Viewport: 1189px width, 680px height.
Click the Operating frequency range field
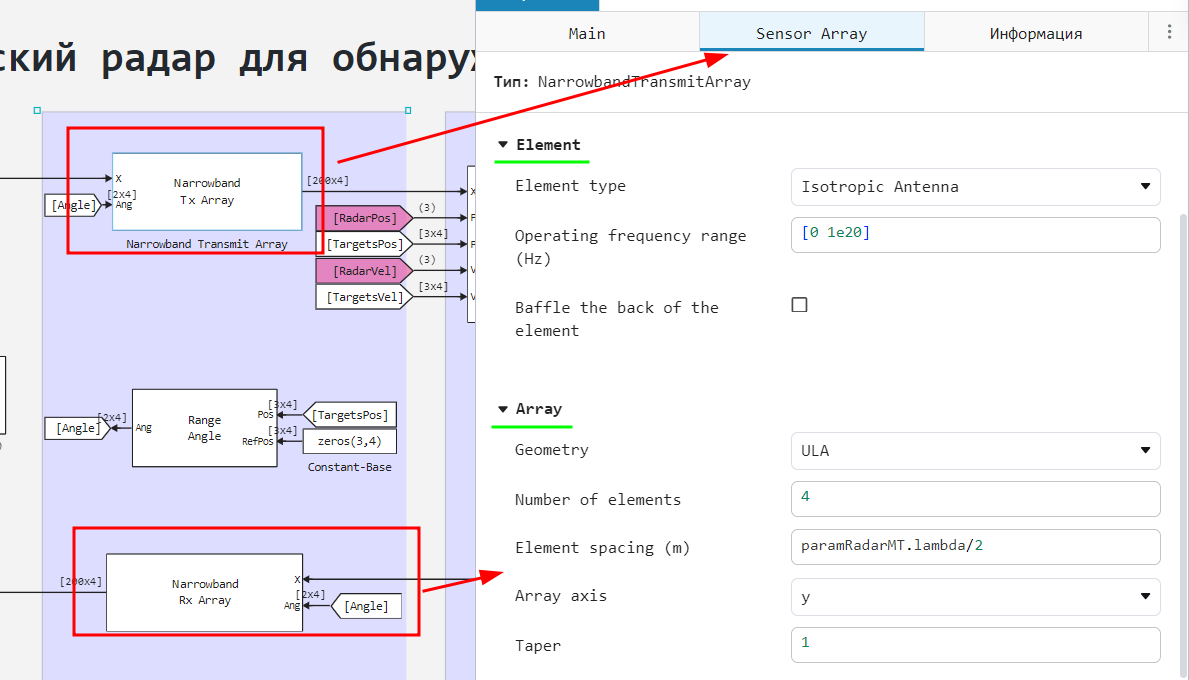[975, 235]
